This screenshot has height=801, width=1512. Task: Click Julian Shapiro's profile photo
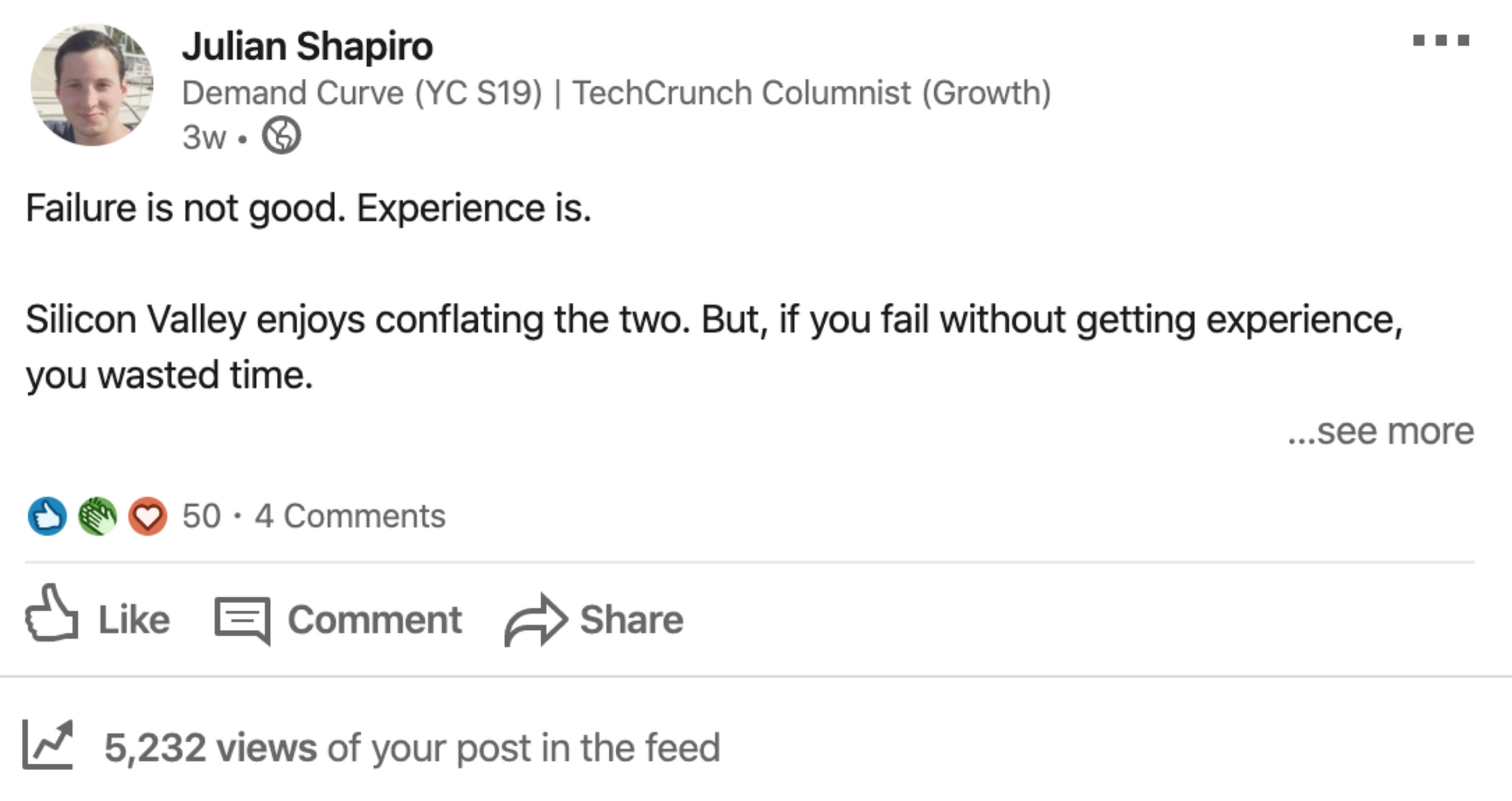coord(91,85)
